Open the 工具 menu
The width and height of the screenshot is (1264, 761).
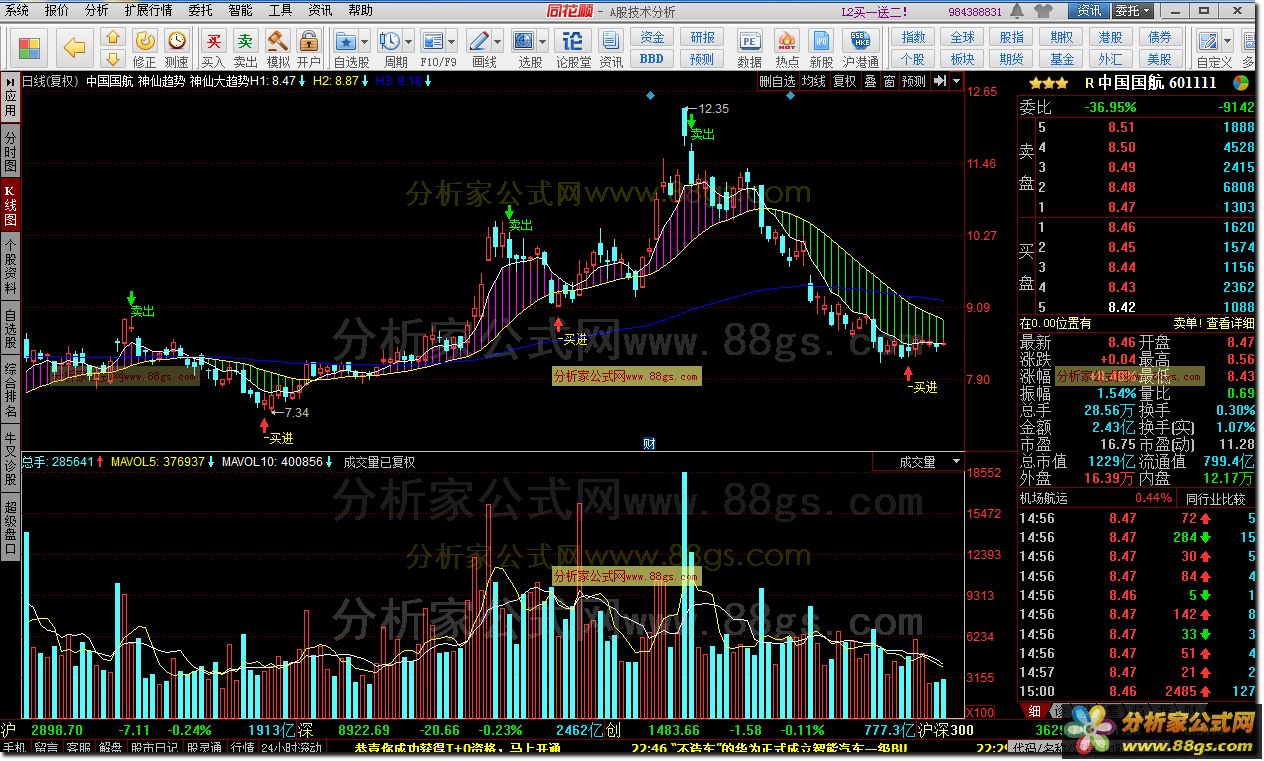pyautogui.click(x=280, y=10)
